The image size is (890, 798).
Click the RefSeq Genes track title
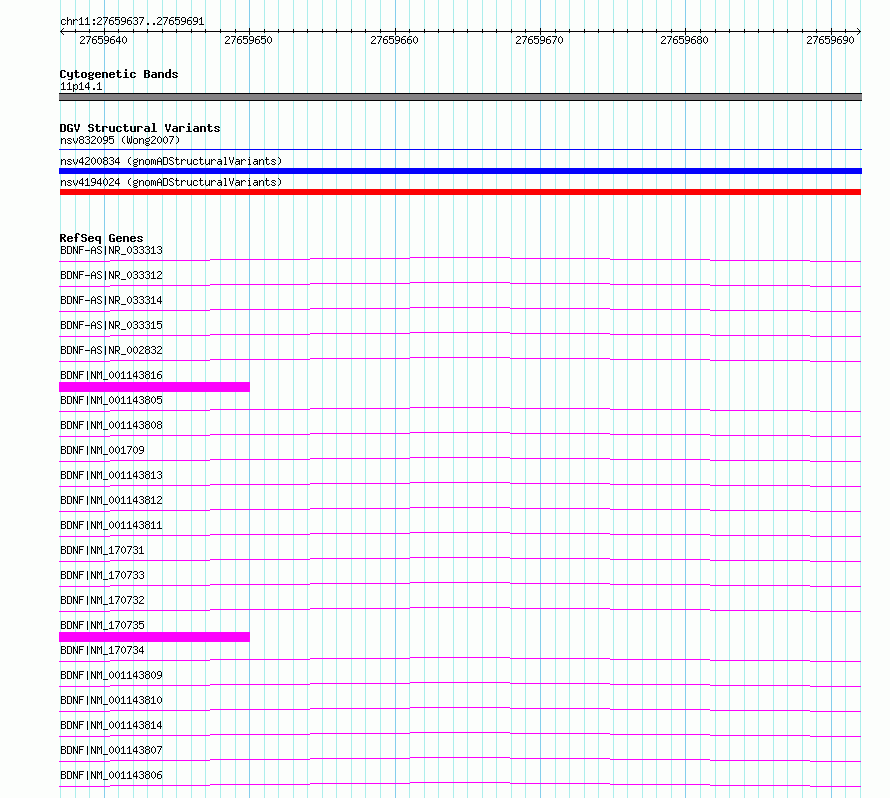[x=101, y=238]
